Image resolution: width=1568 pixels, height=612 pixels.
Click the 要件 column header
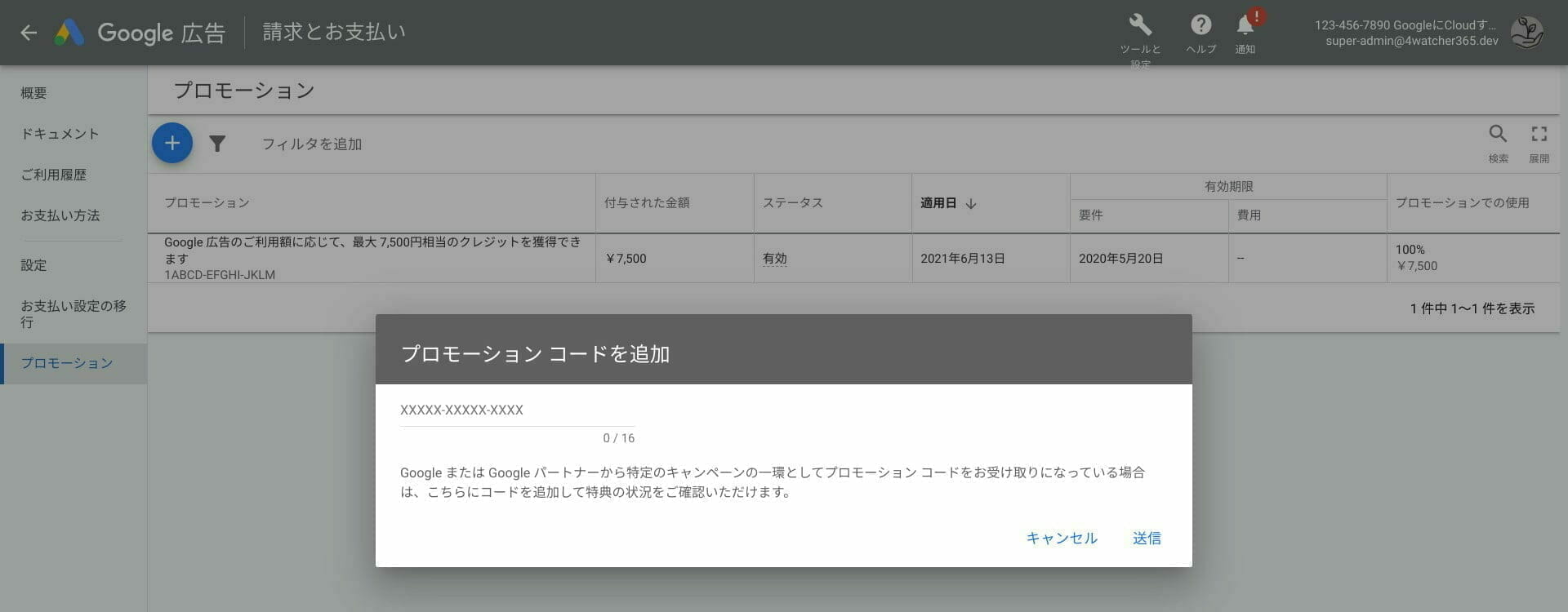[x=1091, y=215]
